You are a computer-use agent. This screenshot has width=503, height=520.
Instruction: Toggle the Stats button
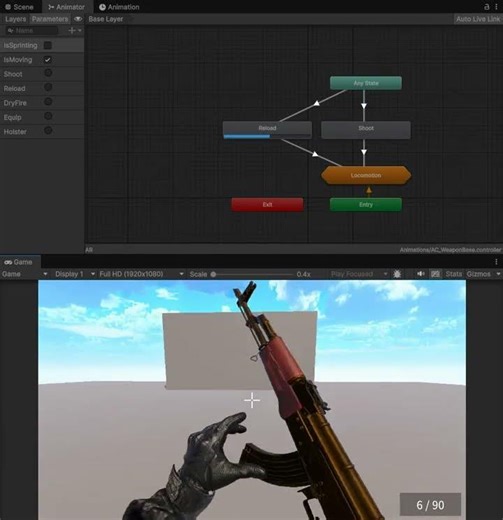[454, 274]
